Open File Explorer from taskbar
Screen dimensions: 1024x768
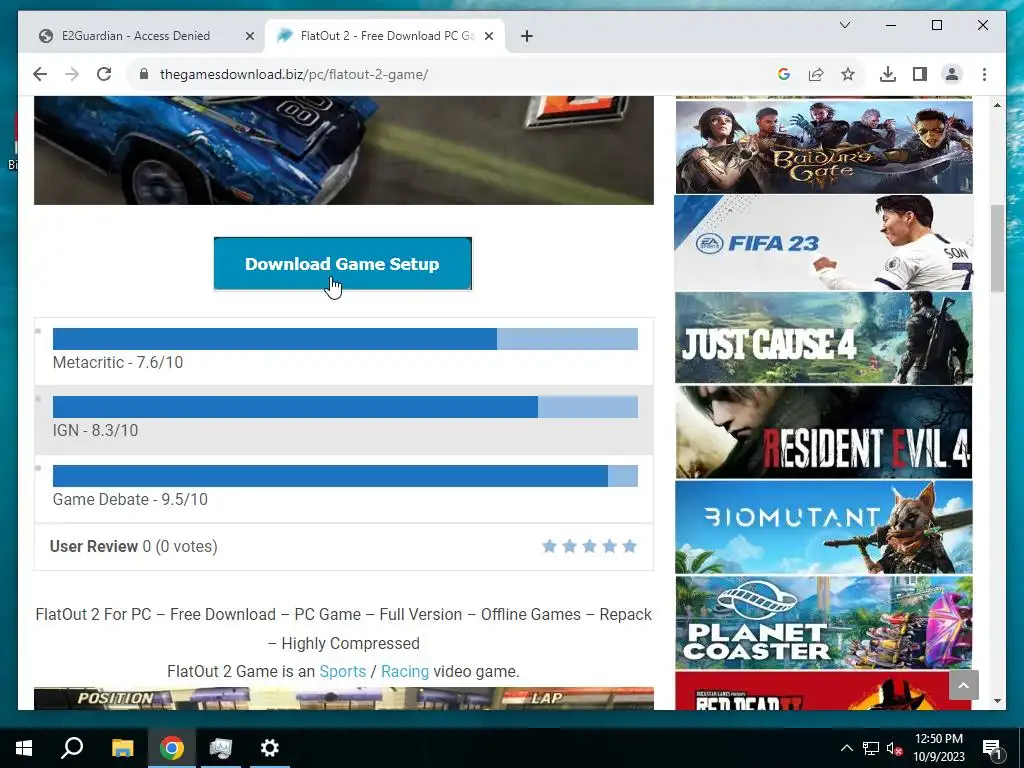[122, 748]
